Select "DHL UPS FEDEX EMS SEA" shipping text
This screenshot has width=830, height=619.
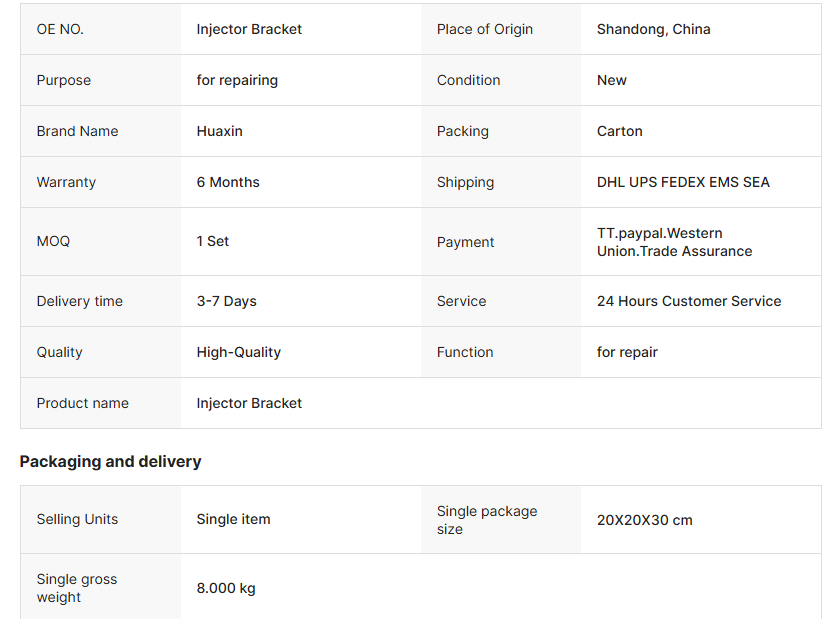[683, 182]
